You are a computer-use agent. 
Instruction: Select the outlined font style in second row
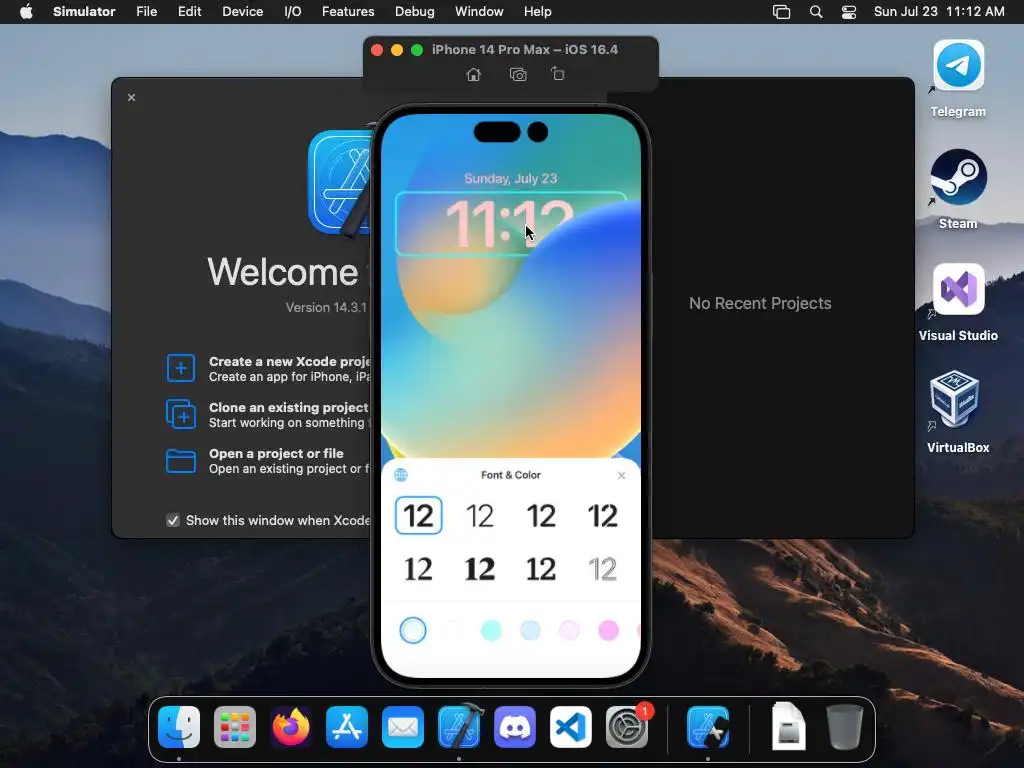click(602, 569)
